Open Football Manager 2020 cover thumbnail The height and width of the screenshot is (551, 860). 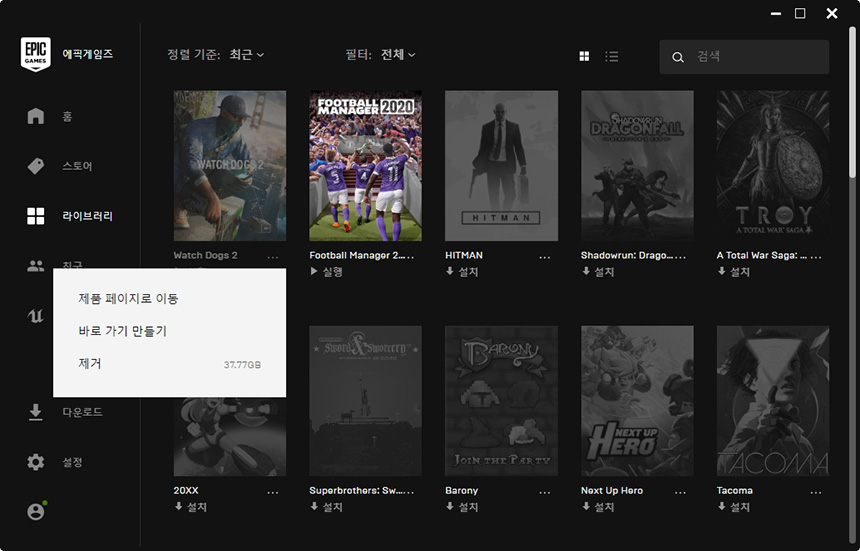tap(366, 166)
